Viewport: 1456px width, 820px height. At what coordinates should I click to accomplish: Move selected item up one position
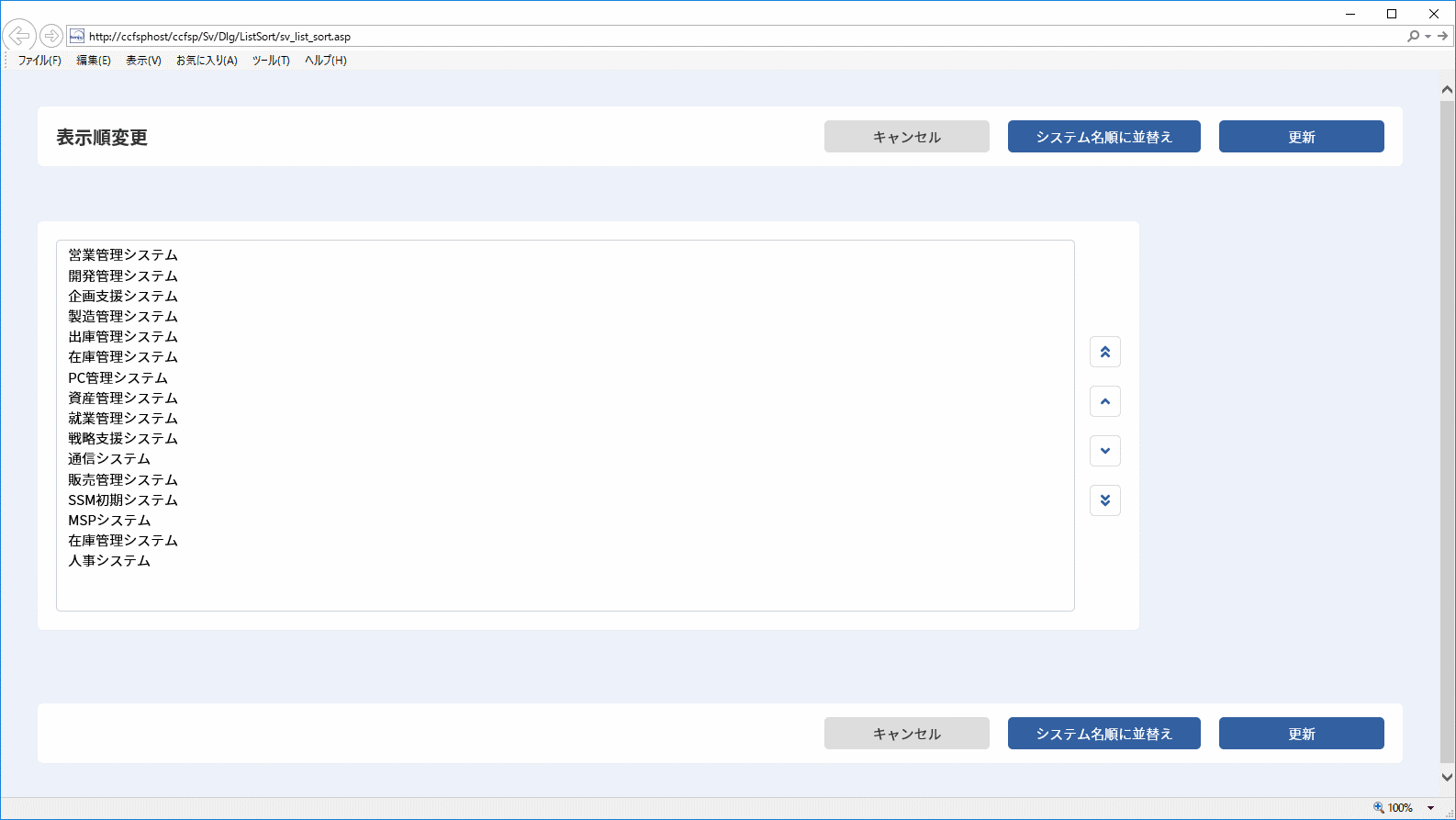coord(1105,401)
